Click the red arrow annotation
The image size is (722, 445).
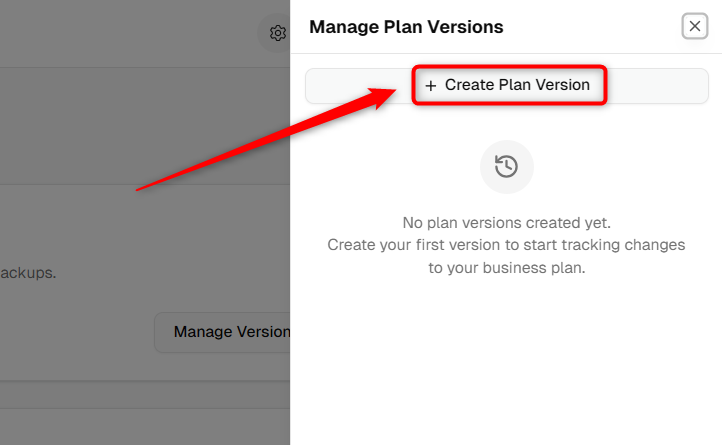[266, 139]
